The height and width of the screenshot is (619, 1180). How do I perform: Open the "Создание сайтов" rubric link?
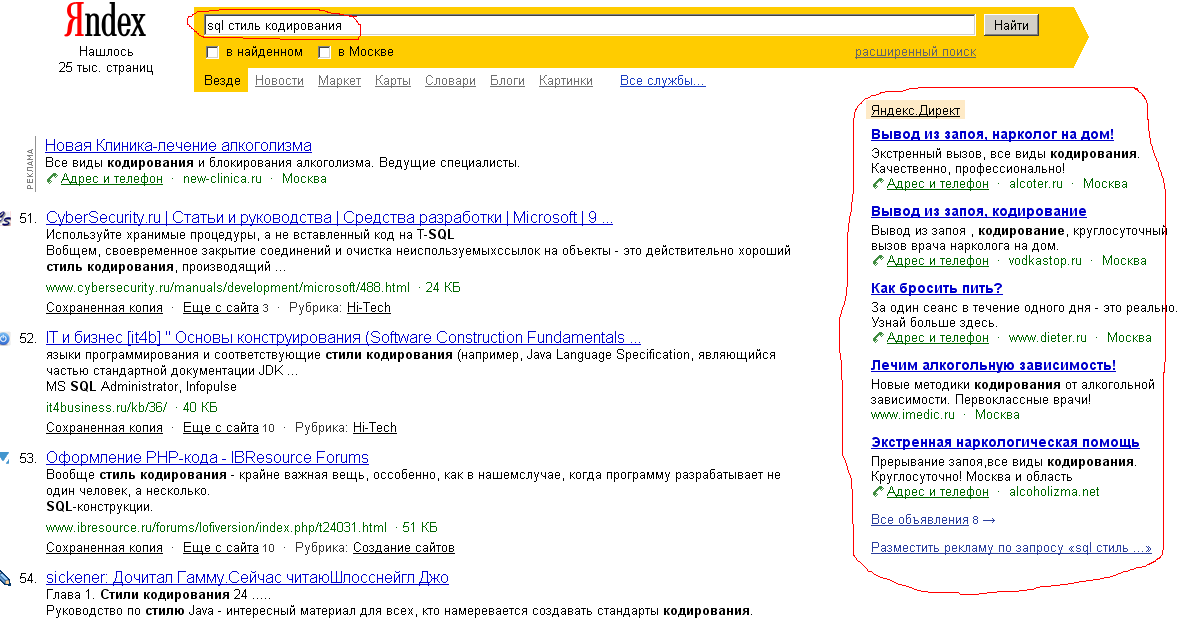(x=403, y=548)
